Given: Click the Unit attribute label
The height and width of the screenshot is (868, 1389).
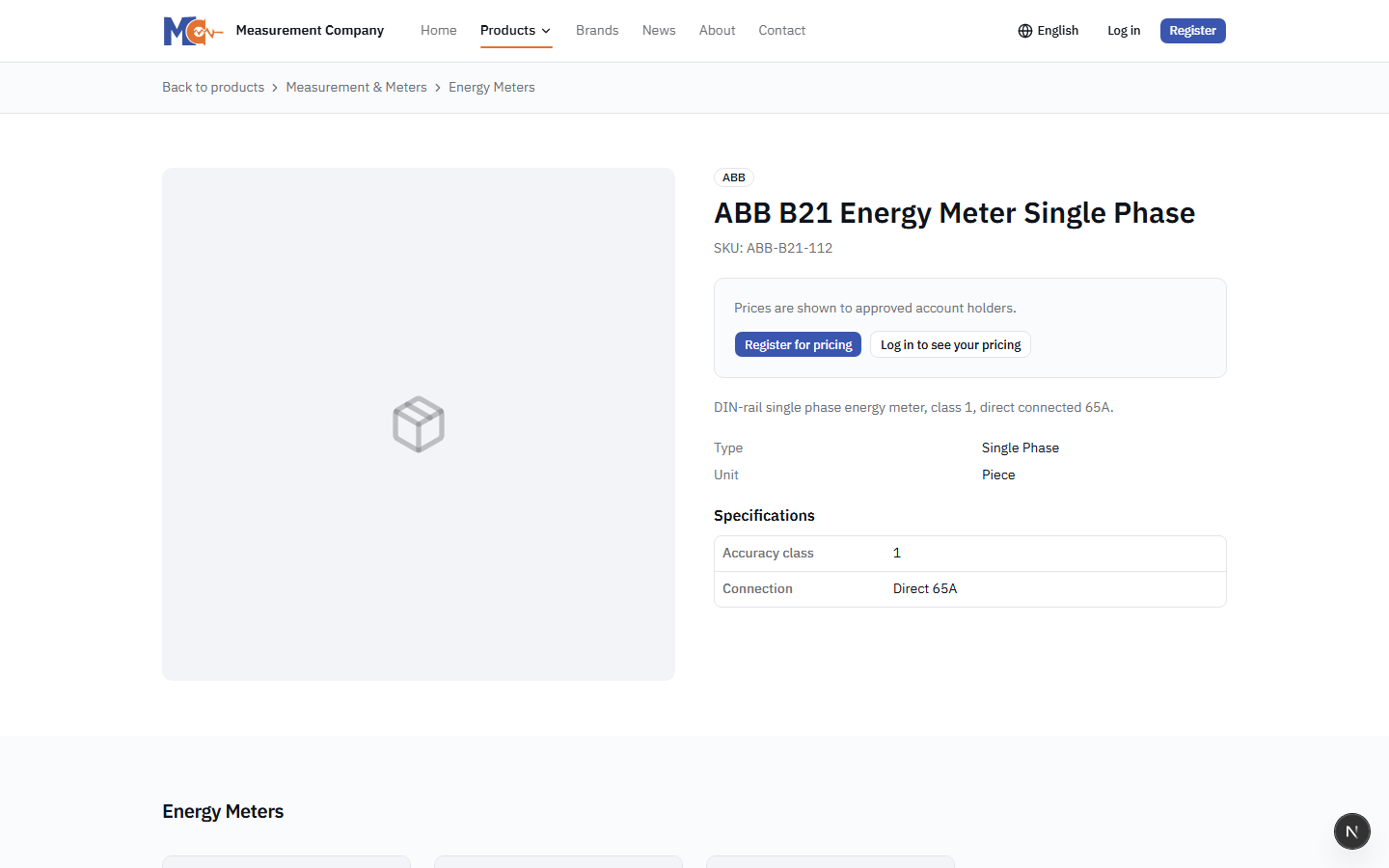Looking at the screenshot, I should click(726, 475).
